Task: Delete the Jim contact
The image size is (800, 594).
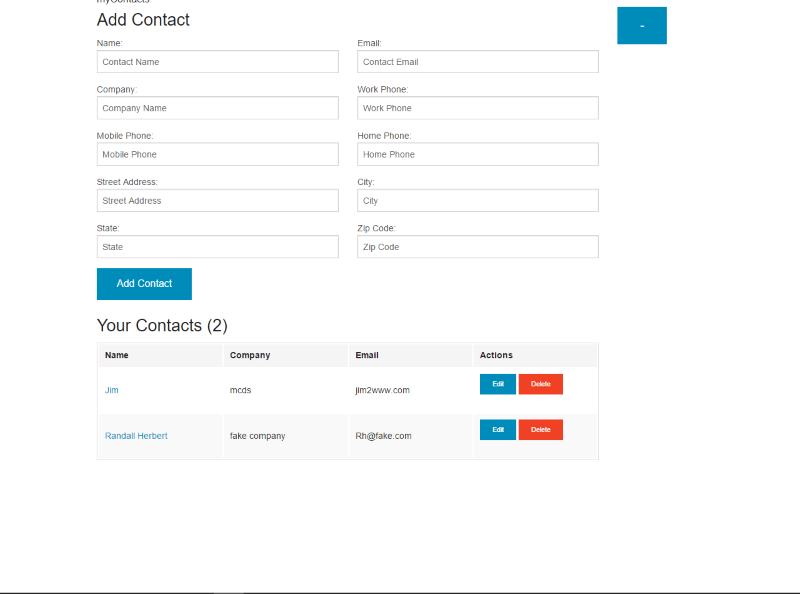Action: pyautogui.click(x=540, y=384)
